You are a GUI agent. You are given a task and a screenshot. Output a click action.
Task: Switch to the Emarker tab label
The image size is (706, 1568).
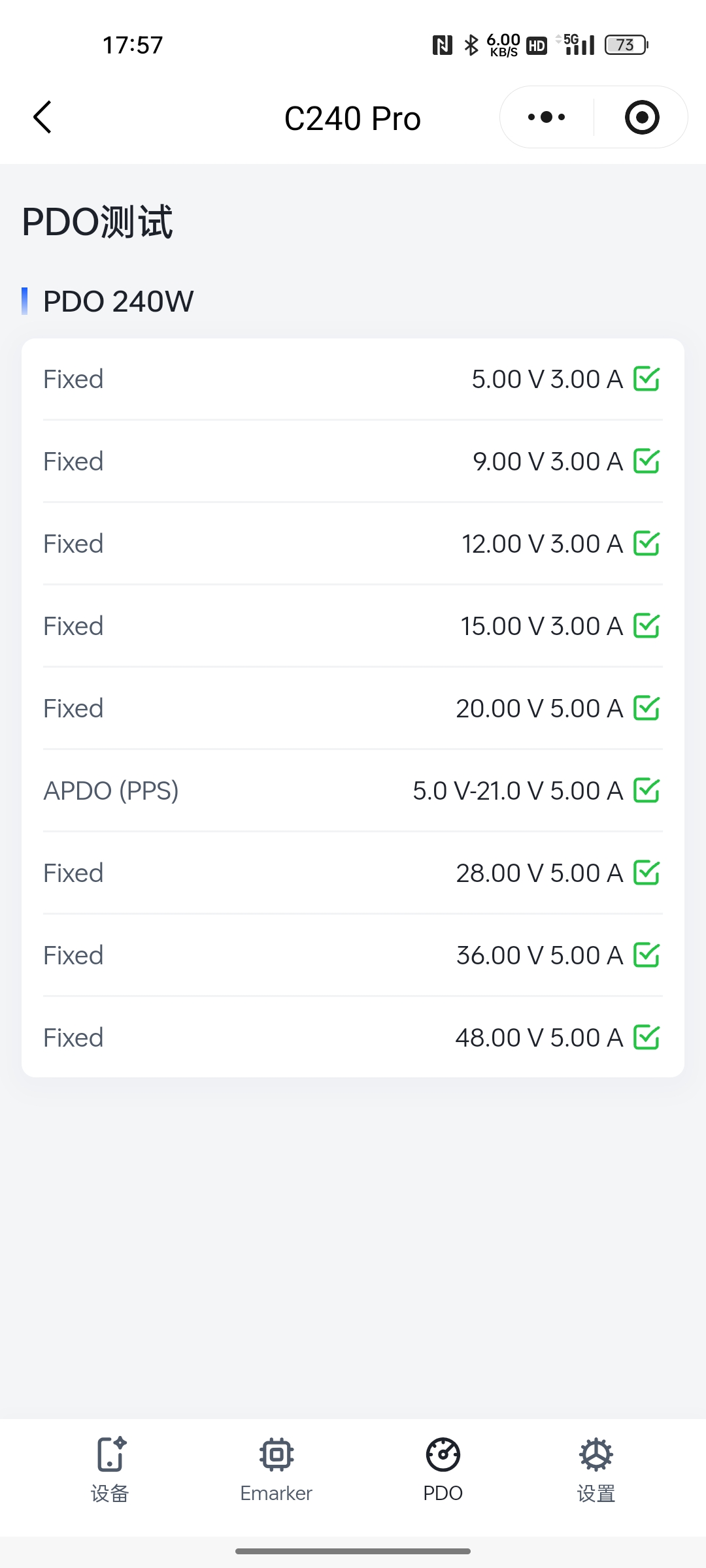[277, 1494]
